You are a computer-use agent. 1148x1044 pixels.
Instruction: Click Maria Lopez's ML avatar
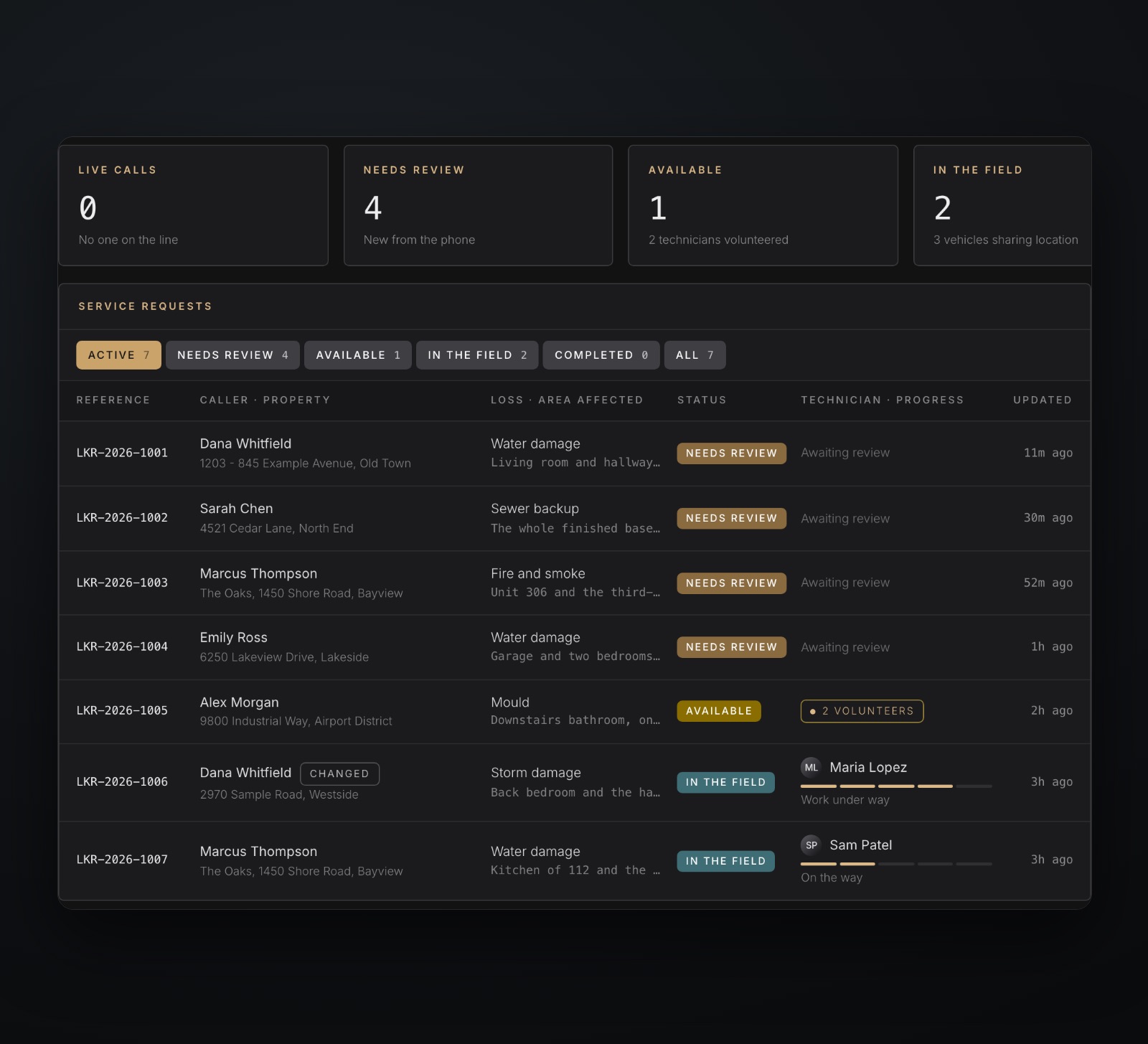(811, 768)
